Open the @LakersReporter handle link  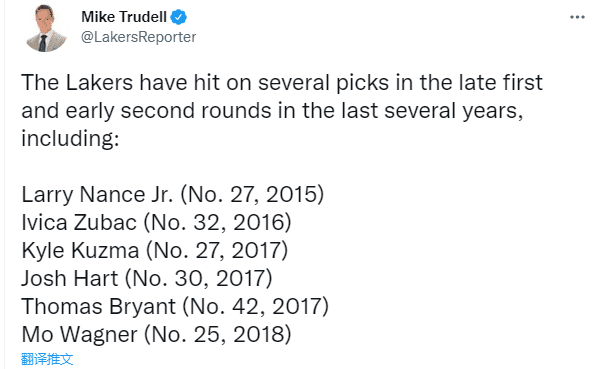[x=138, y=37]
